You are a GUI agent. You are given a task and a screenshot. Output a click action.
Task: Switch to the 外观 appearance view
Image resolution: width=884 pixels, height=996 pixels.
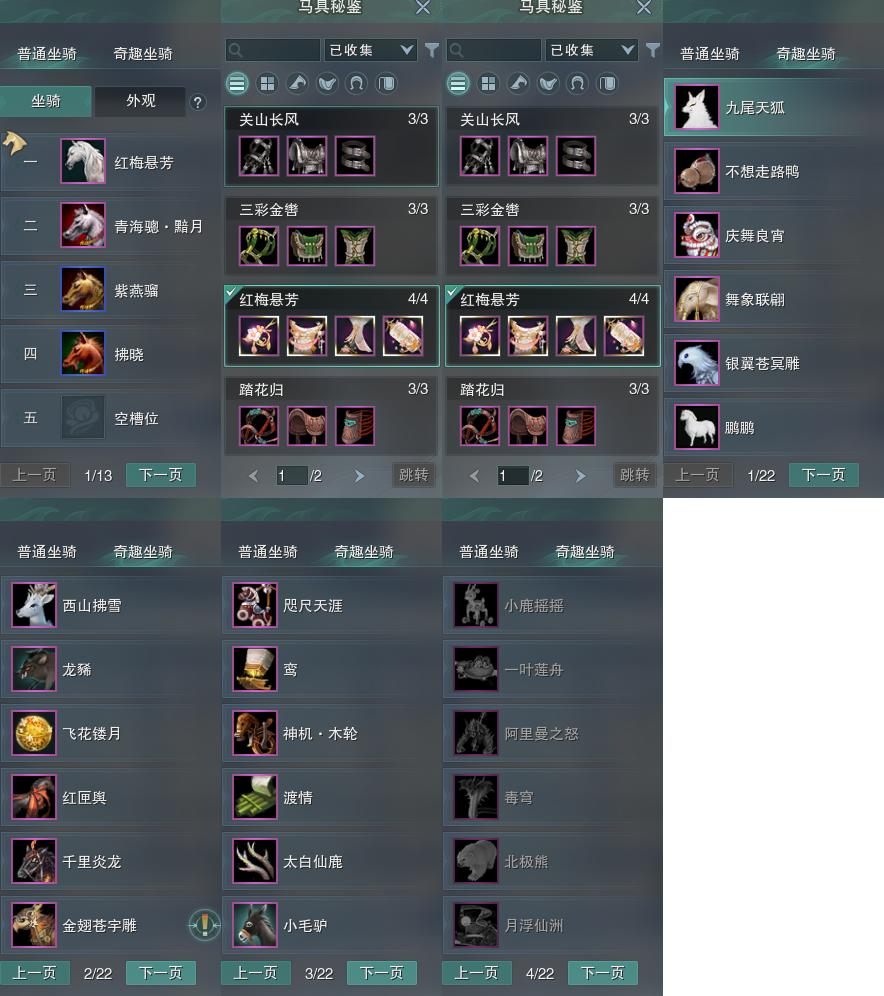(x=140, y=101)
